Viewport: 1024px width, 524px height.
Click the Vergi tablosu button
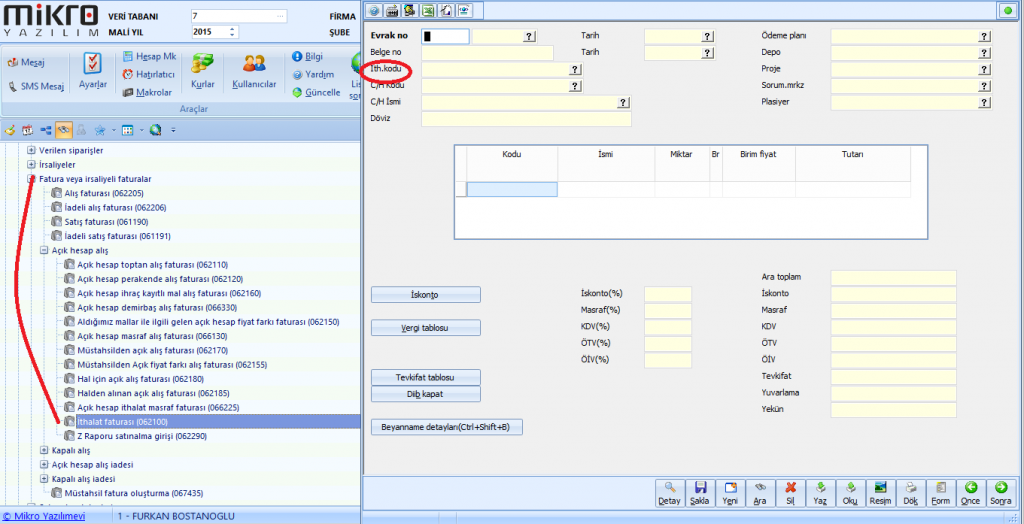426,328
